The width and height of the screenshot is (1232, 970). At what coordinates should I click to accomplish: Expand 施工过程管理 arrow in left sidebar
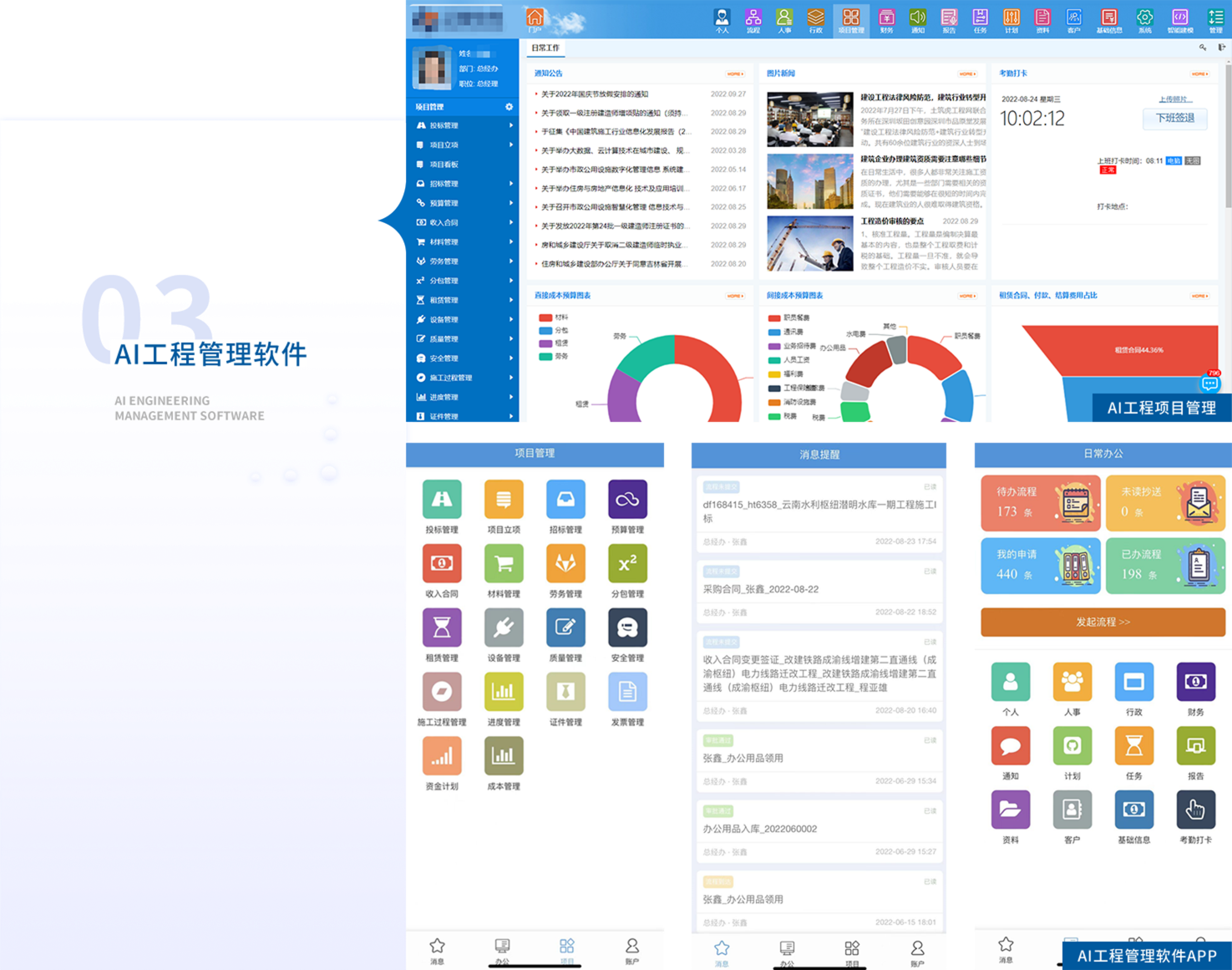pos(510,378)
